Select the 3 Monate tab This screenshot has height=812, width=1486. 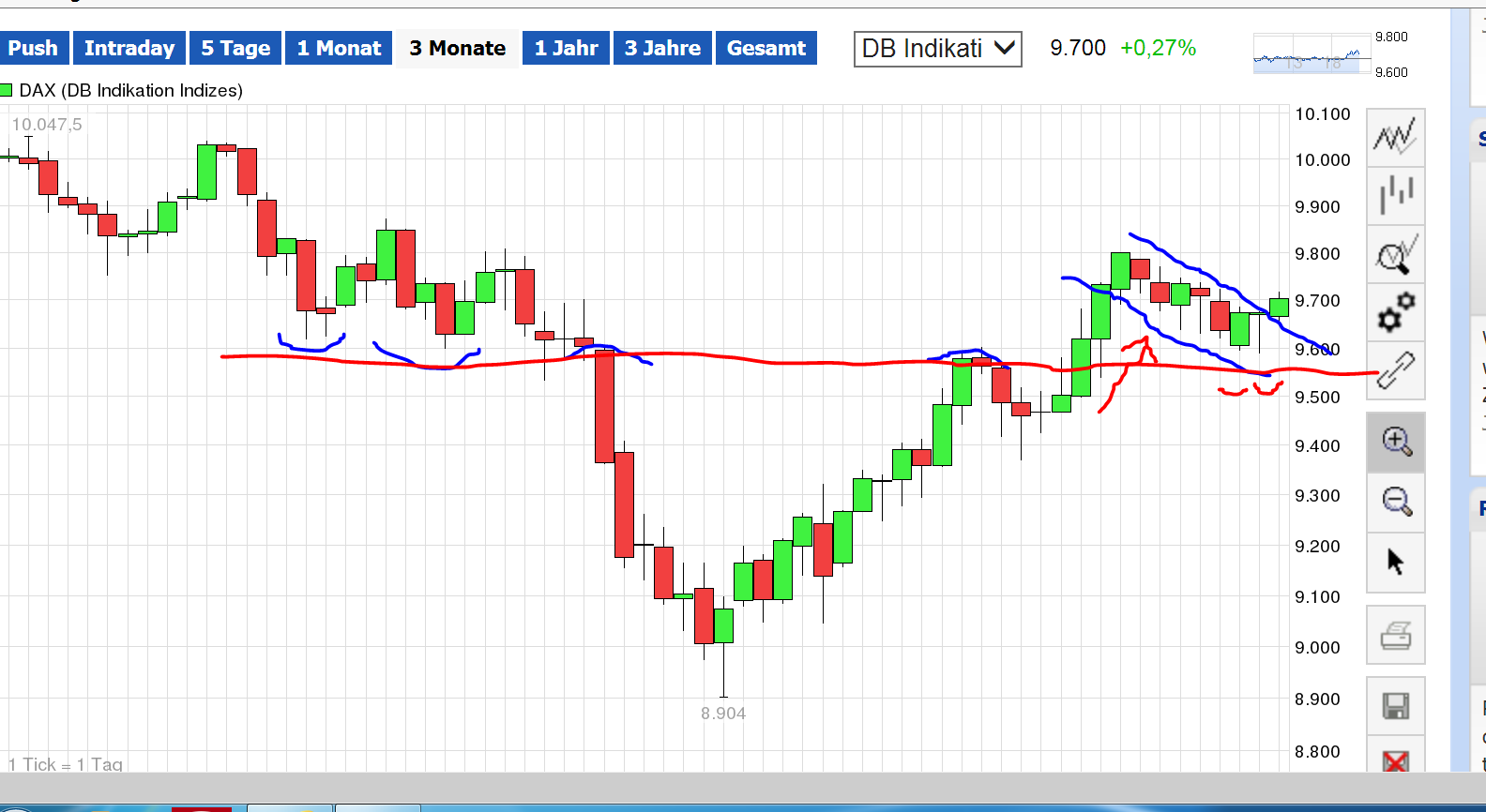tap(458, 48)
